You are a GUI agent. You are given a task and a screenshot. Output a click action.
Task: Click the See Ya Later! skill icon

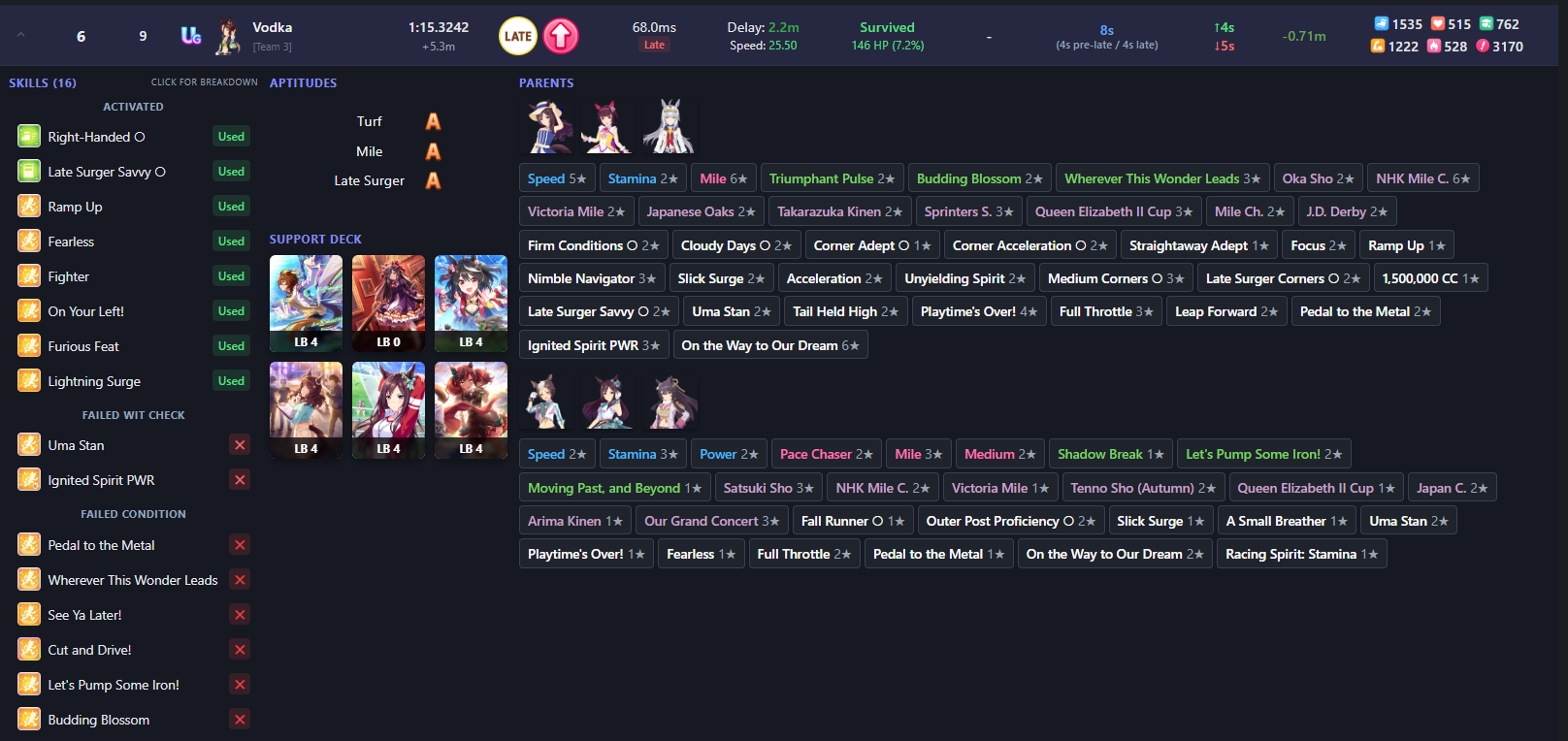click(x=29, y=615)
